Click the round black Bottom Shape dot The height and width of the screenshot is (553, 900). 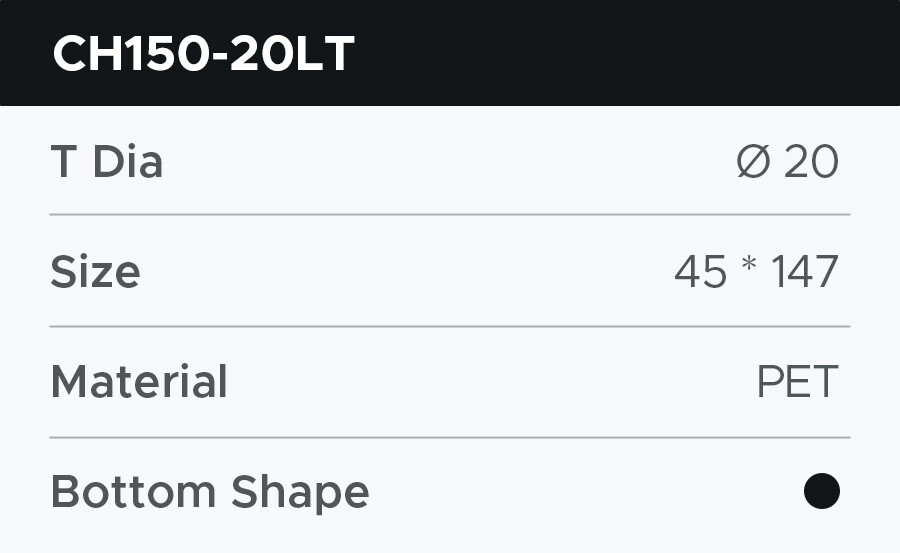(x=821, y=491)
